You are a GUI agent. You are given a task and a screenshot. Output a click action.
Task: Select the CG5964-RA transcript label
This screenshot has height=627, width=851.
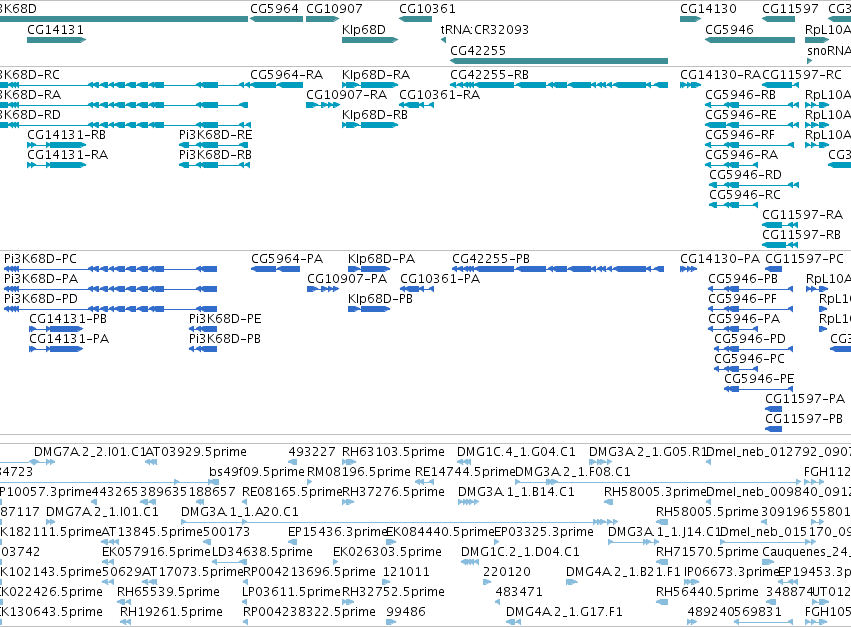point(286,74)
